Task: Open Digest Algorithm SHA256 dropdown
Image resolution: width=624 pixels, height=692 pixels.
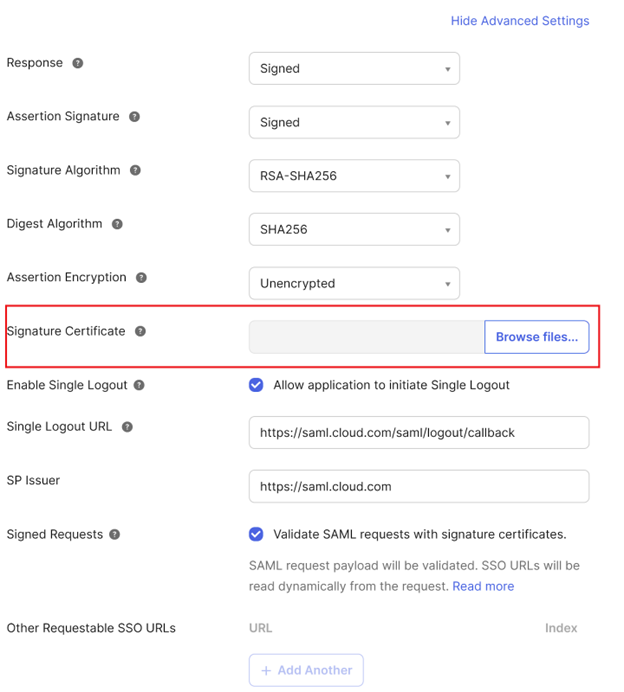Action: tap(354, 230)
